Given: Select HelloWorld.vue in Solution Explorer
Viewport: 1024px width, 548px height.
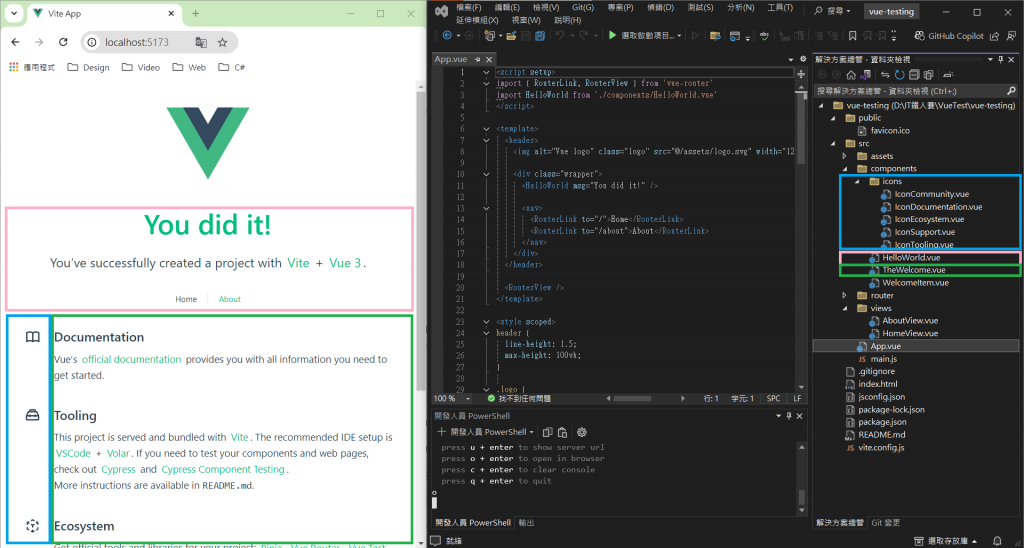Looking at the screenshot, I should click(x=911, y=257).
